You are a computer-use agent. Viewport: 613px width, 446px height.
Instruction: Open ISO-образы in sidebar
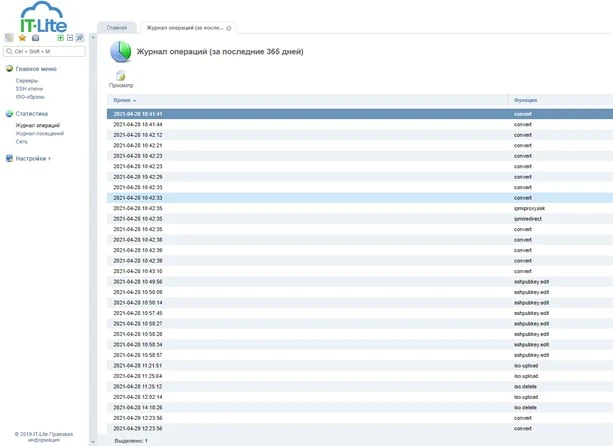(x=30, y=96)
